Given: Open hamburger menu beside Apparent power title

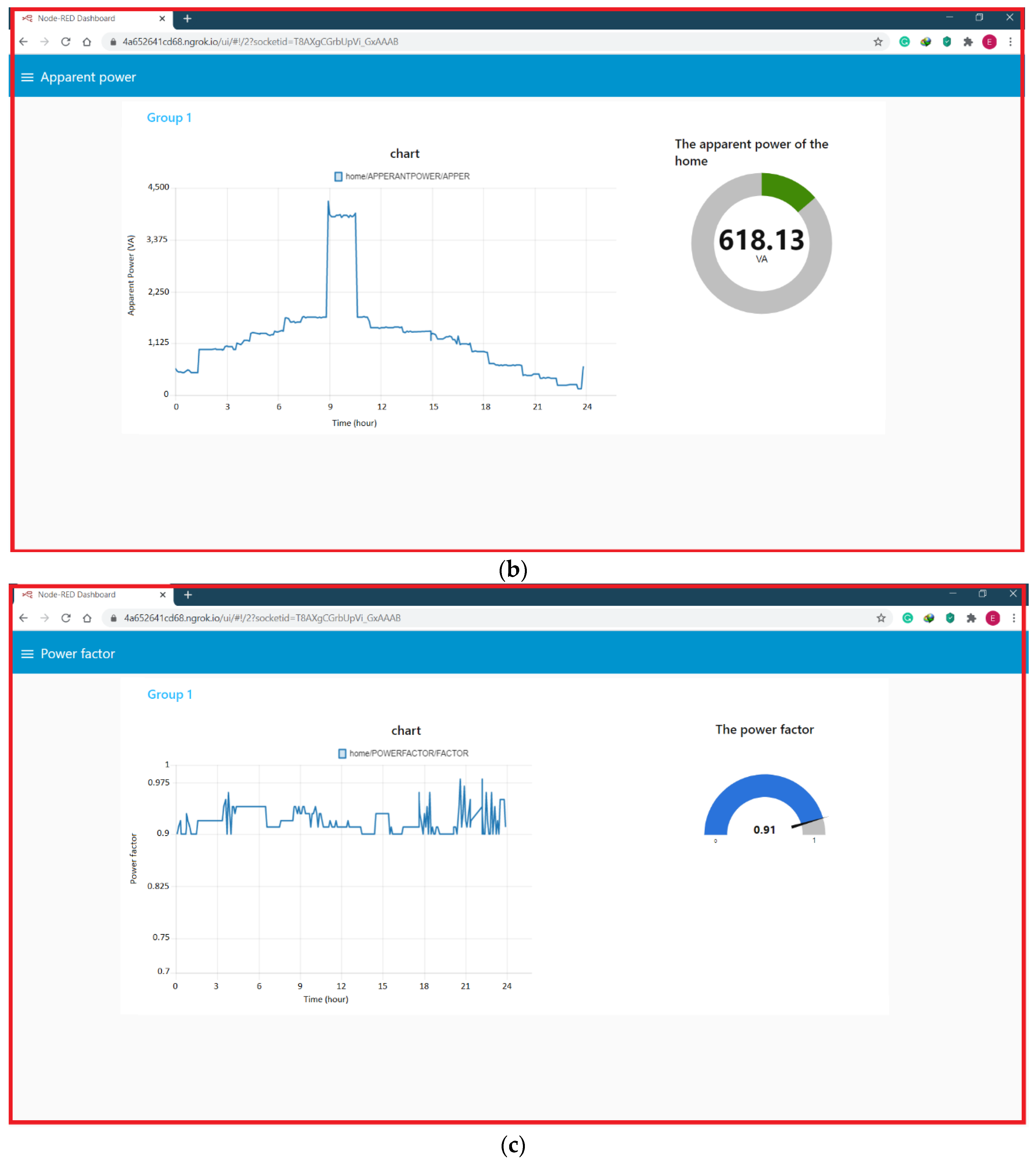Looking at the screenshot, I should tap(27, 77).
